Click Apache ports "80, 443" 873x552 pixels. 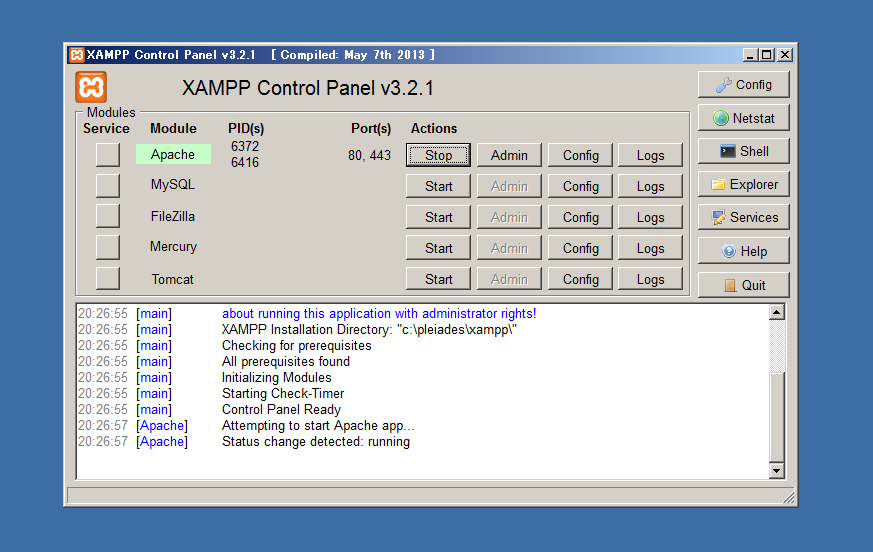pyautogui.click(x=369, y=155)
